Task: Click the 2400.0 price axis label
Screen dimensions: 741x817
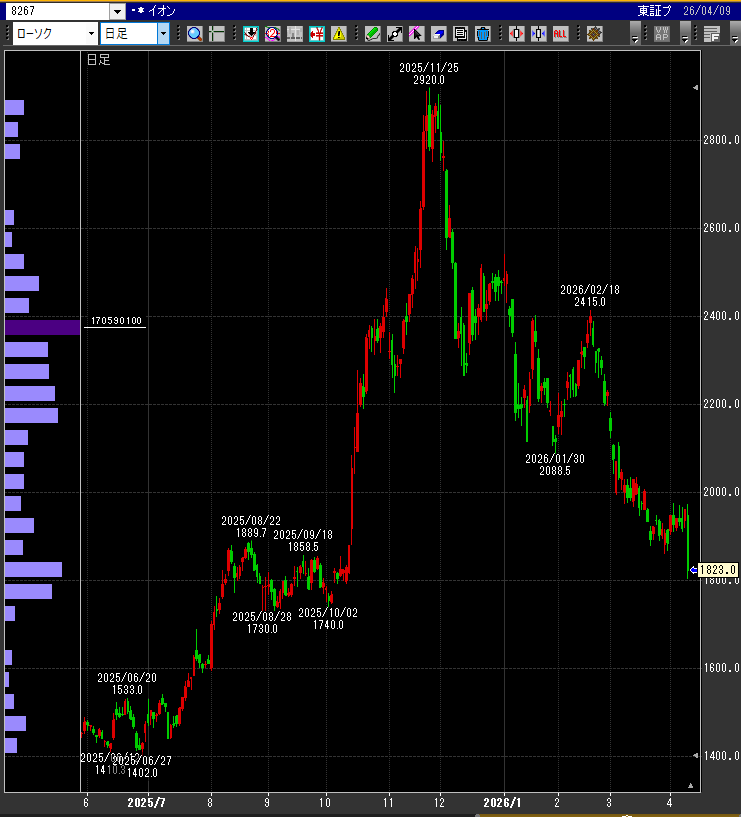Action: point(721,316)
